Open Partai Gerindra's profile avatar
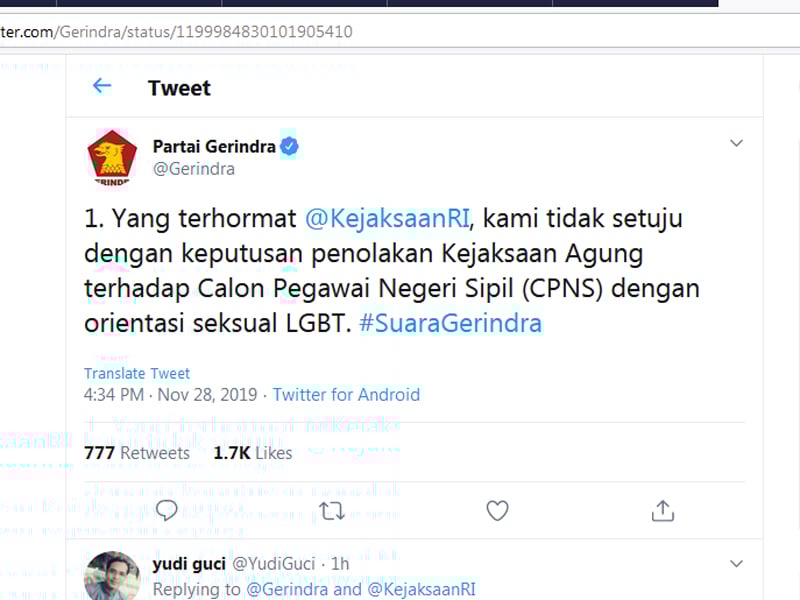This screenshot has height=600, width=800. tap(113, 156)
